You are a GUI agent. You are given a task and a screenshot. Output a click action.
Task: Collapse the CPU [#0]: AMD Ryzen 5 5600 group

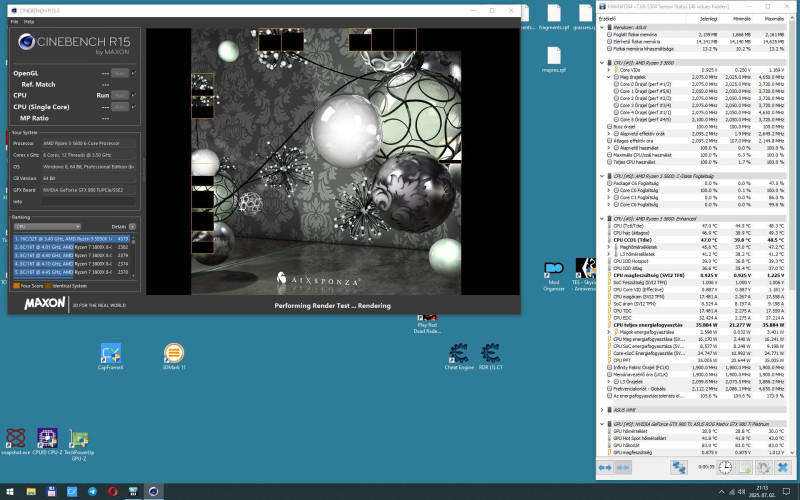coord(602,63)
